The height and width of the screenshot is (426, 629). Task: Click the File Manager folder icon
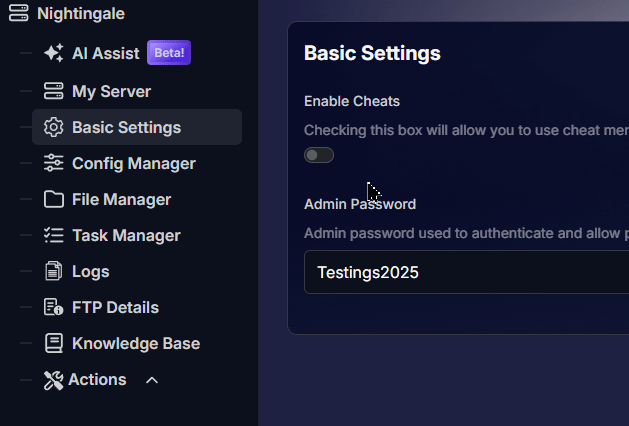coord(54,200)
